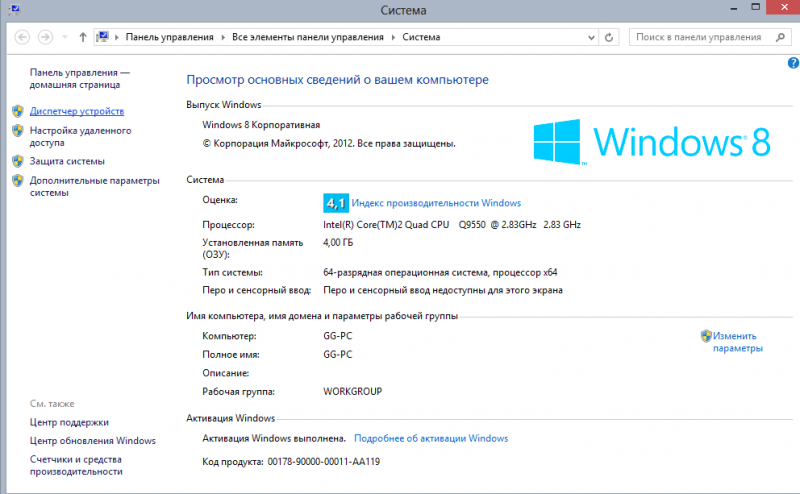Click the heading Просмотр основных сведений о вашем компьютере

[337, 80]
